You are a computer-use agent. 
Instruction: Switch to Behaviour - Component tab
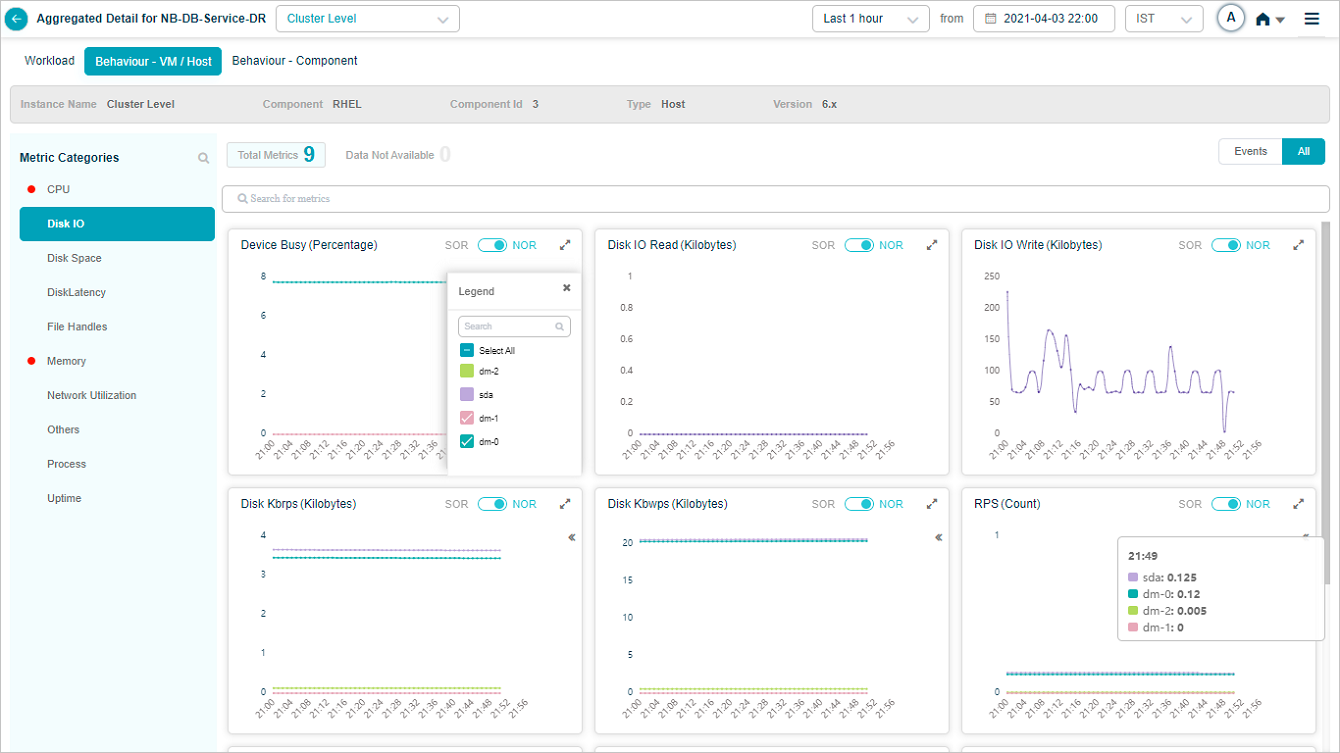point(294,61)
